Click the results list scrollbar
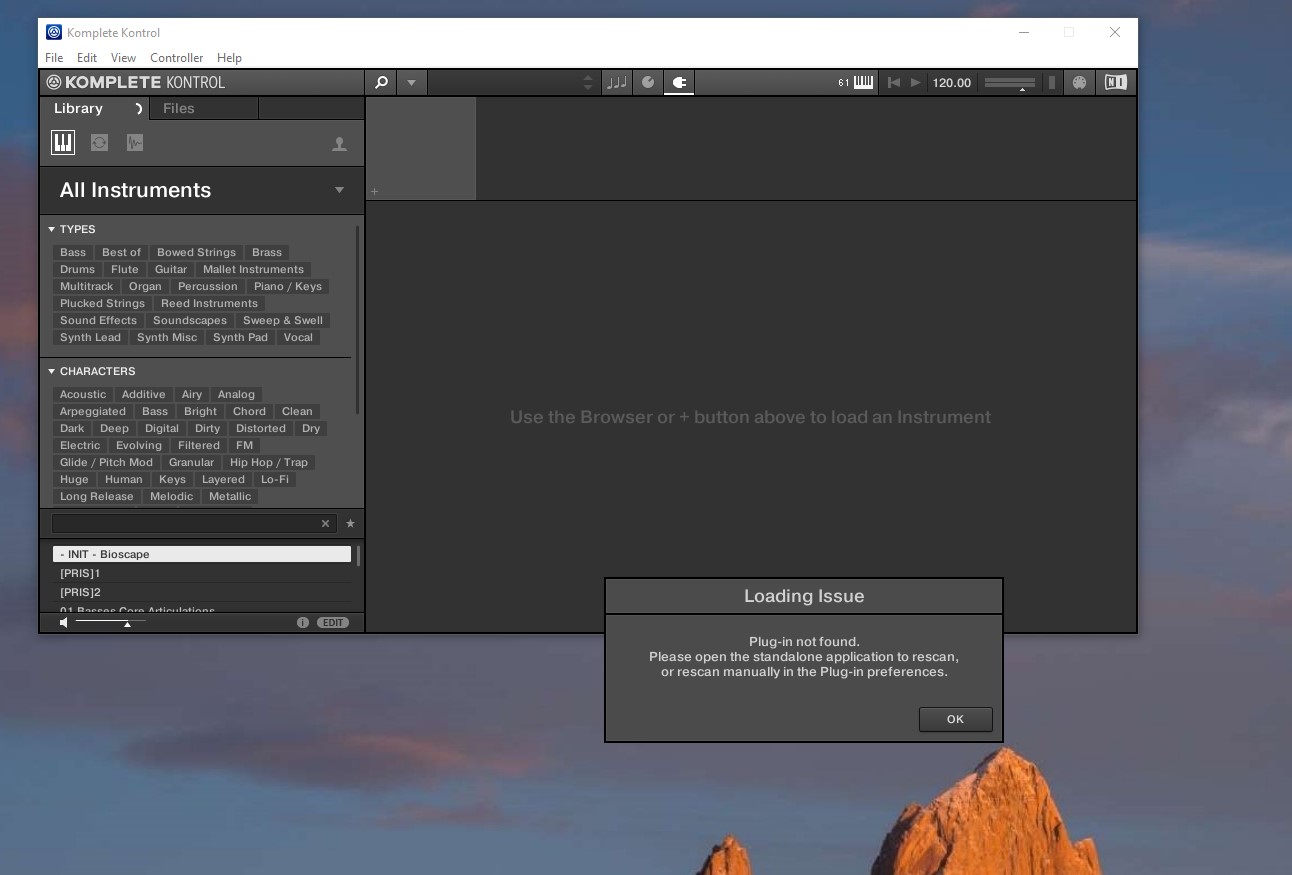1292x875 pixels. point(358,555)
